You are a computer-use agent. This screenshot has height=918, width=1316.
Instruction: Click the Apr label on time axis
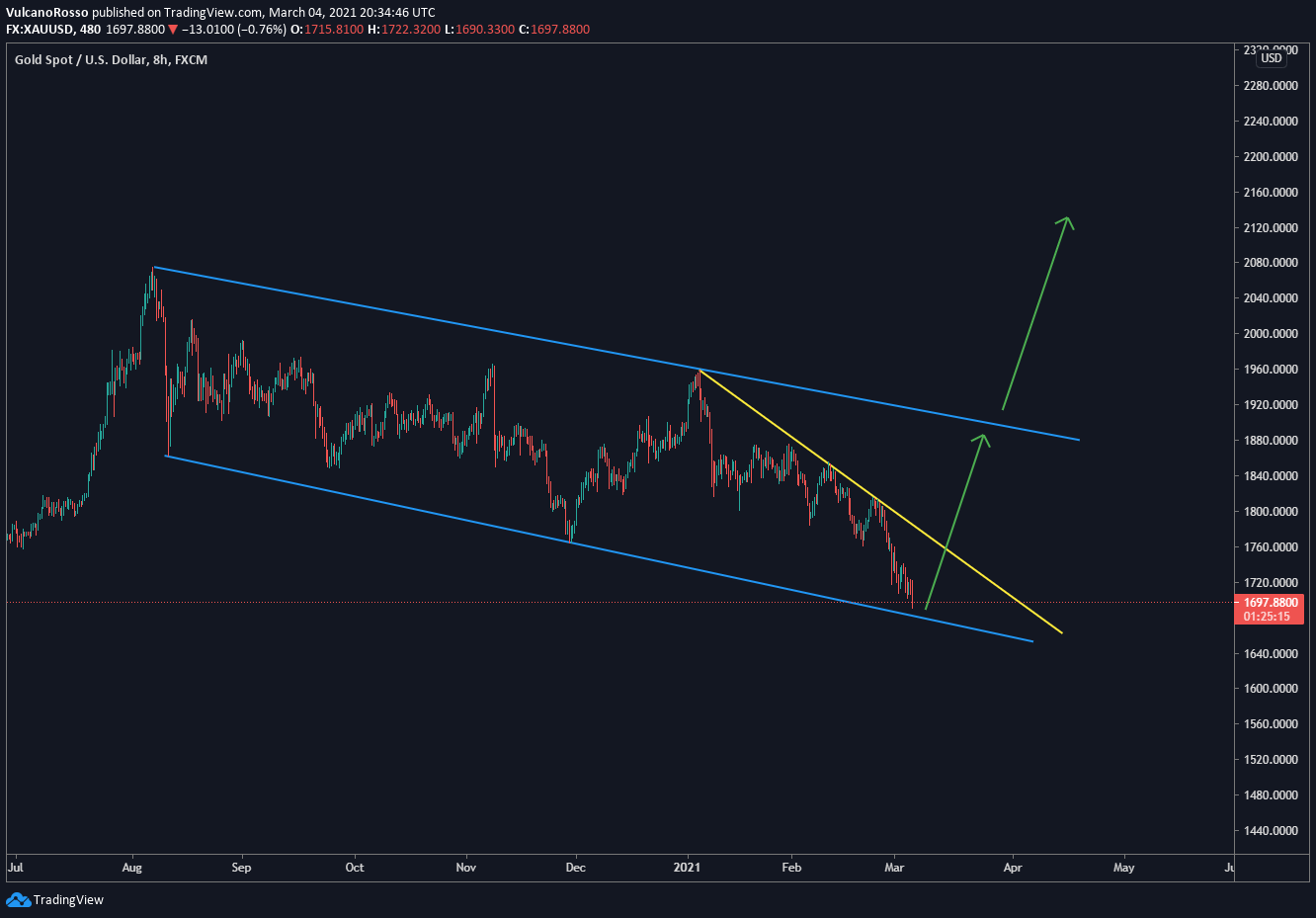click(1013, 868)
